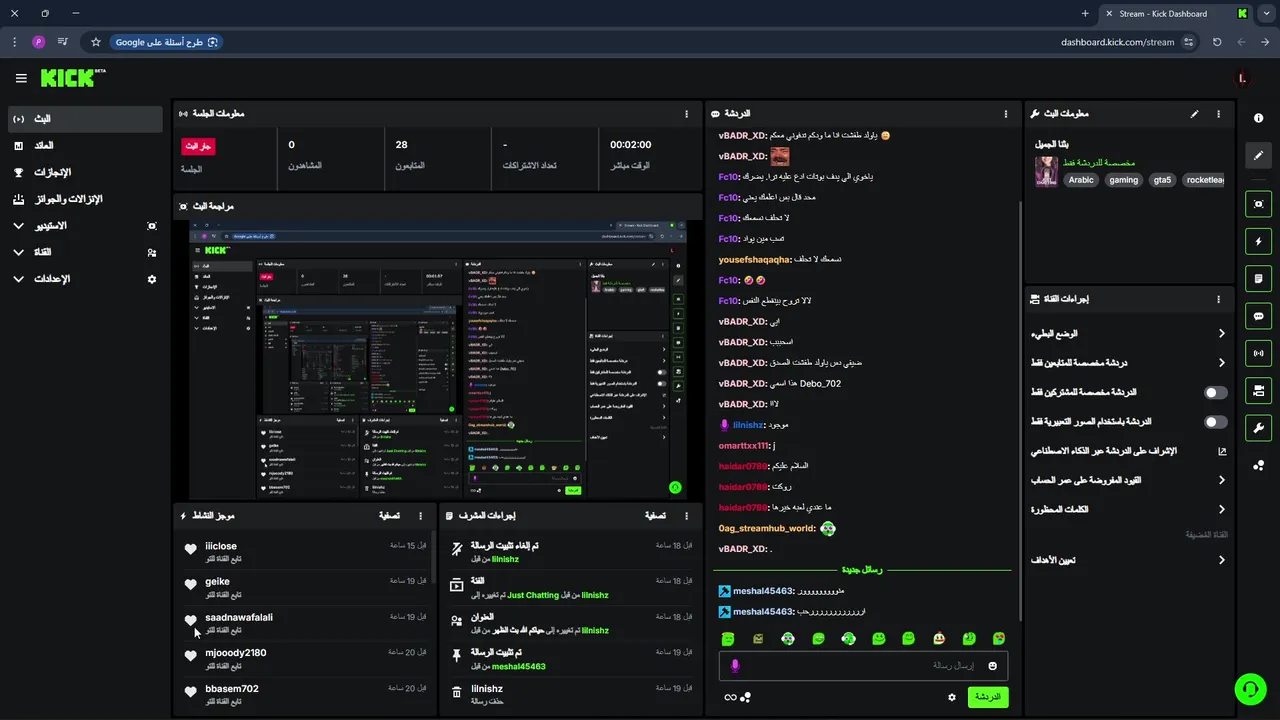
Task: Open chat settings gear beside the green send button
Action: coord(952,697)
